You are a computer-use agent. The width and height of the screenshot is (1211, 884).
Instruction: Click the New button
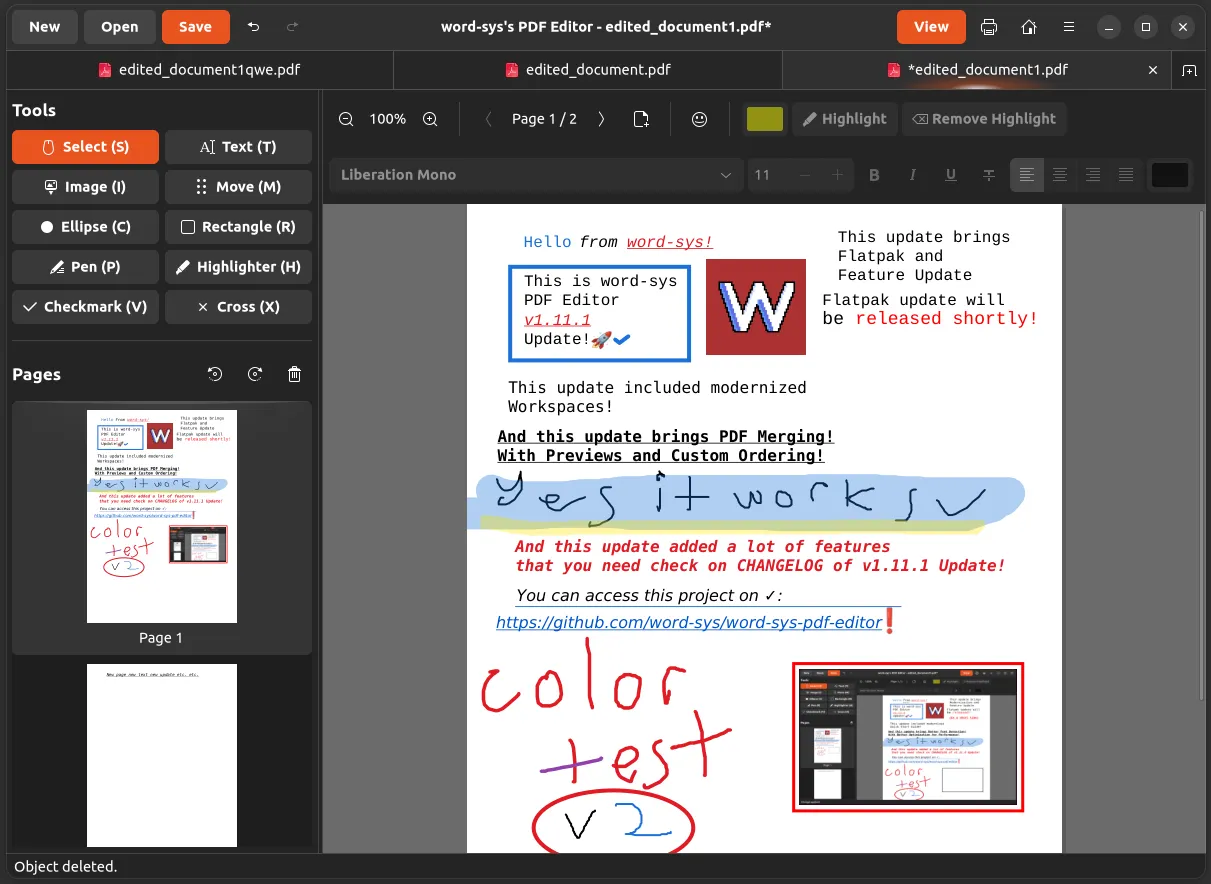pyautogui.click(x=44, y=27)
